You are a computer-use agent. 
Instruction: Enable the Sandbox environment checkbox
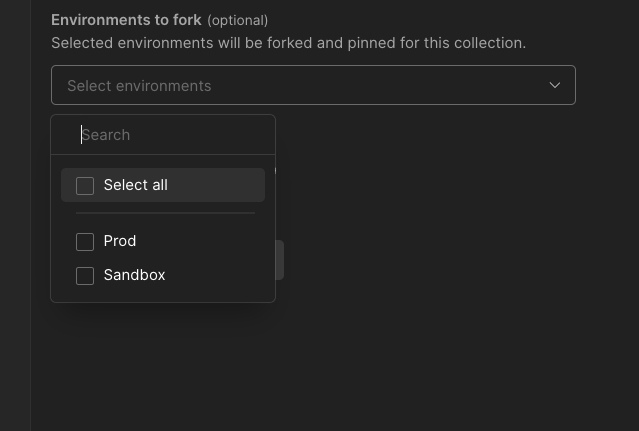point(85,275)
